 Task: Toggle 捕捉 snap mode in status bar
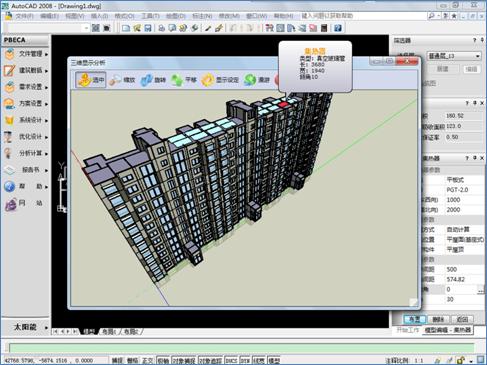[x=117, y=360]
